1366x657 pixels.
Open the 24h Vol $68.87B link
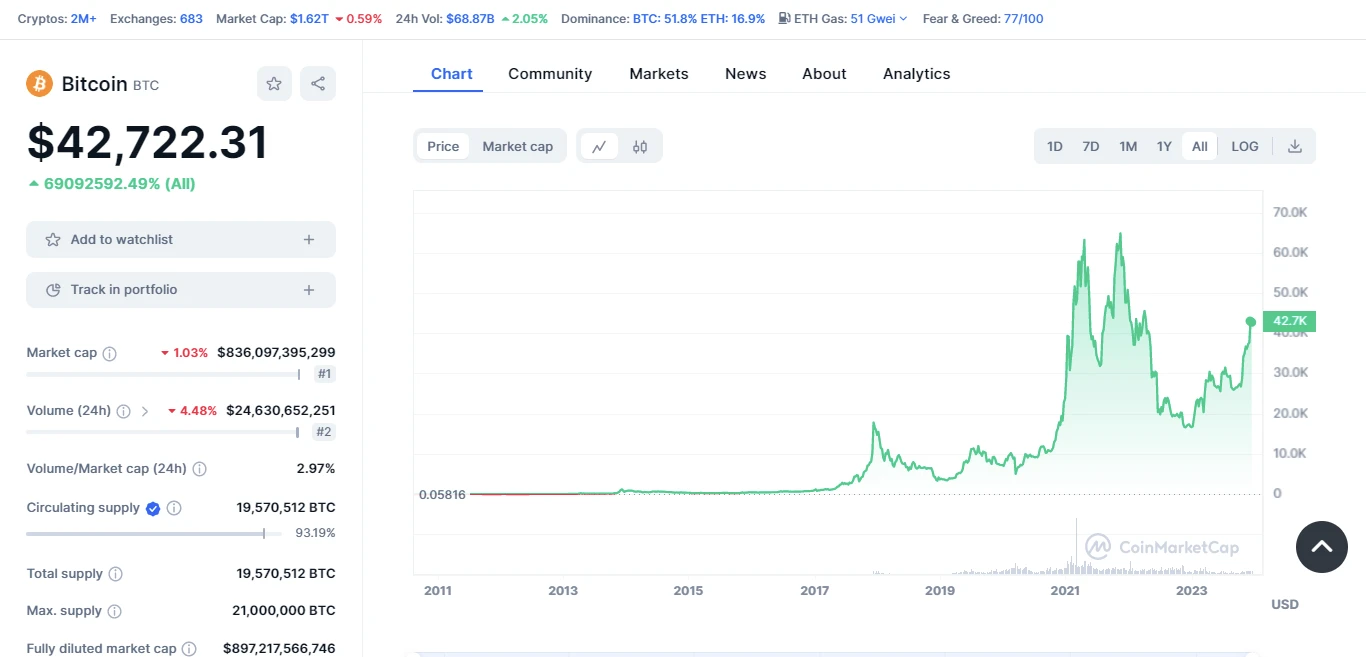pos(472,18)
